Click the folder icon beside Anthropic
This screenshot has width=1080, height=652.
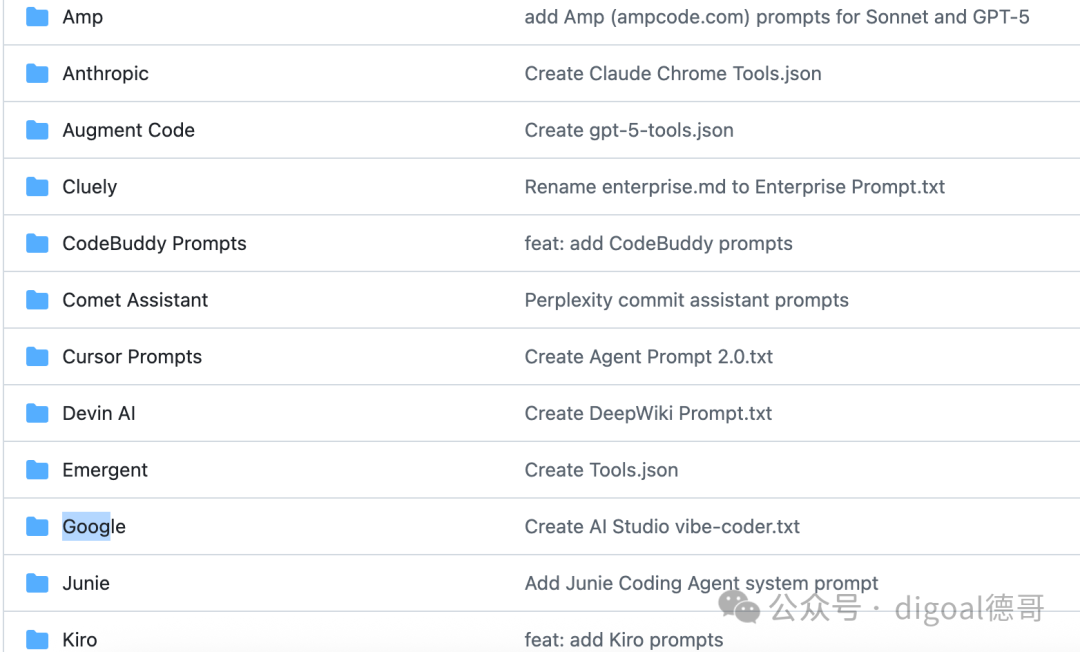pyautogui.click(x=37, y=73)
